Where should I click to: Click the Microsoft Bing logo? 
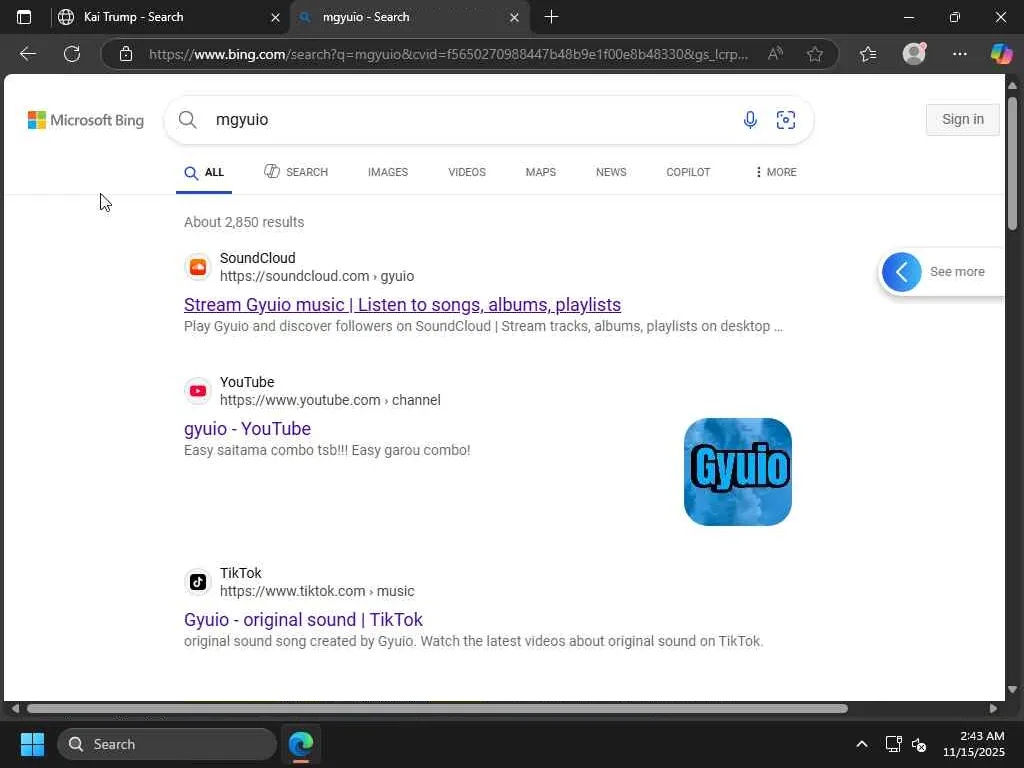pyautogui.click(x=86, y=120)
